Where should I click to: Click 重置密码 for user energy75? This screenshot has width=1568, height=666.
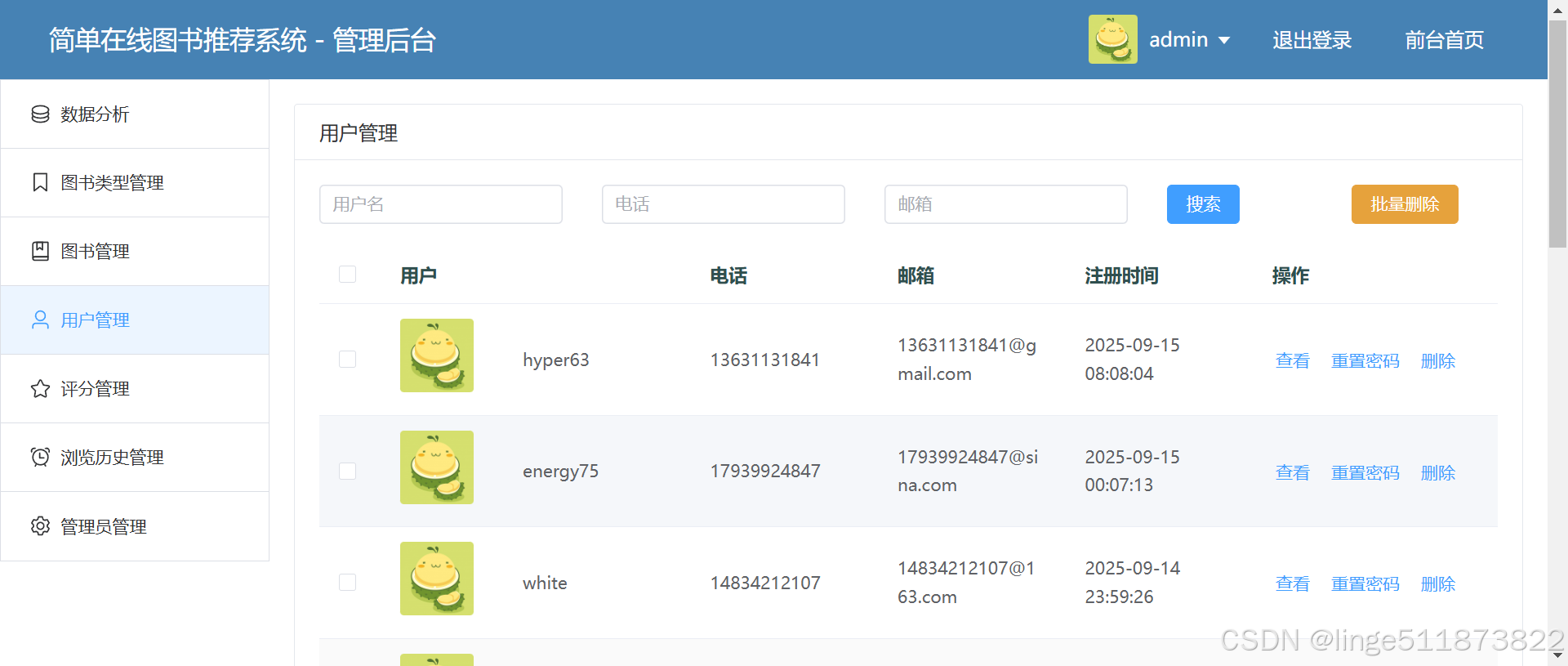[x=1365, y=472]
